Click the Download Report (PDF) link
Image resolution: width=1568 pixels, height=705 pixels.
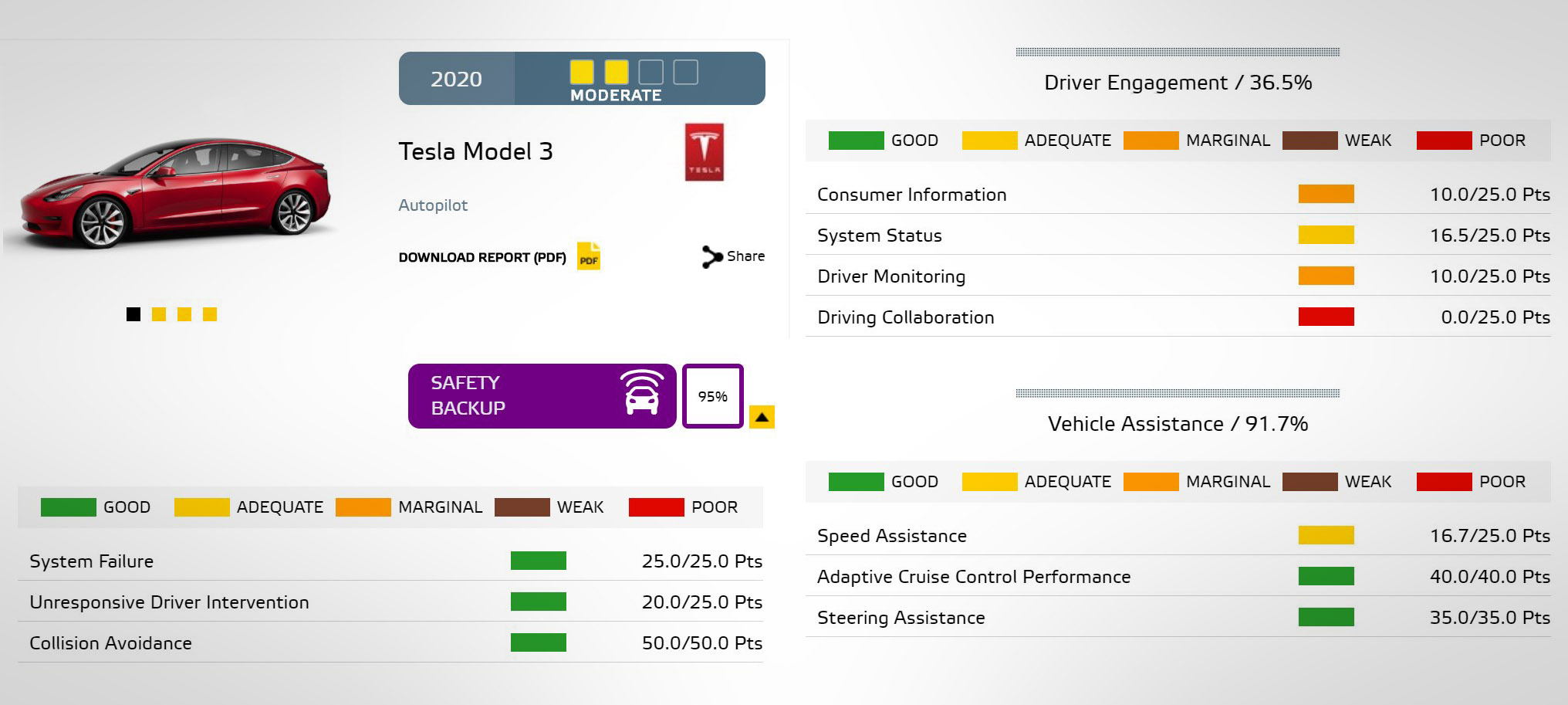pyautogui.click(x=482, y=257)
